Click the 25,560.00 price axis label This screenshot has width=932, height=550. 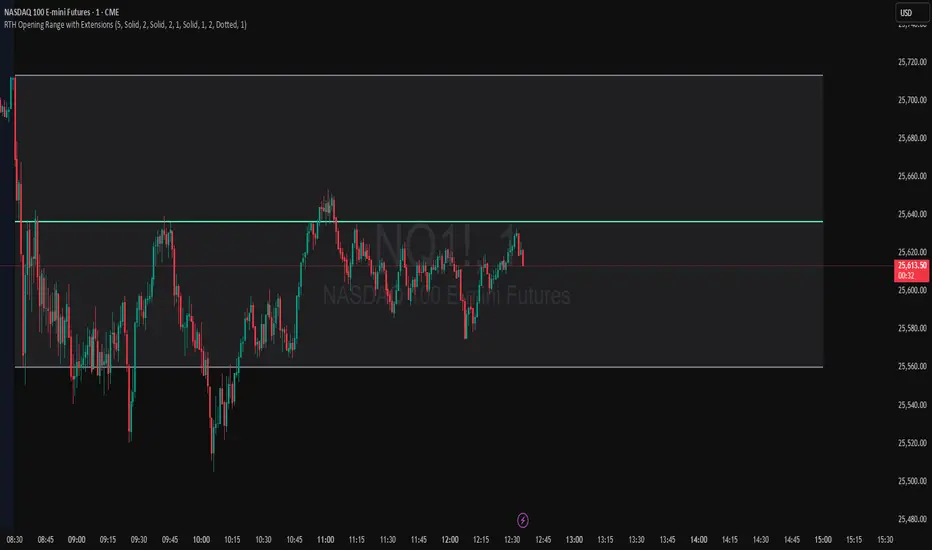point(909,366)
